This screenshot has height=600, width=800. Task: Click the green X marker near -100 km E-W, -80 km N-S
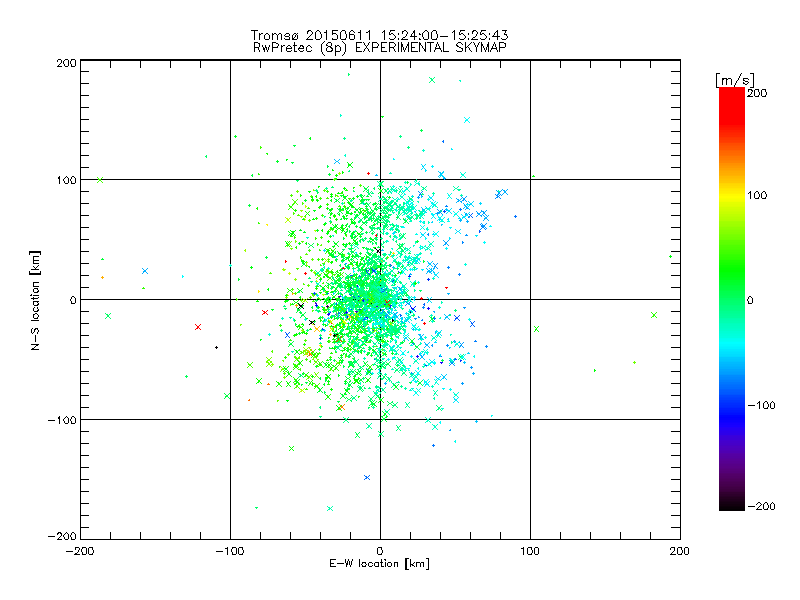coord(227,396)
